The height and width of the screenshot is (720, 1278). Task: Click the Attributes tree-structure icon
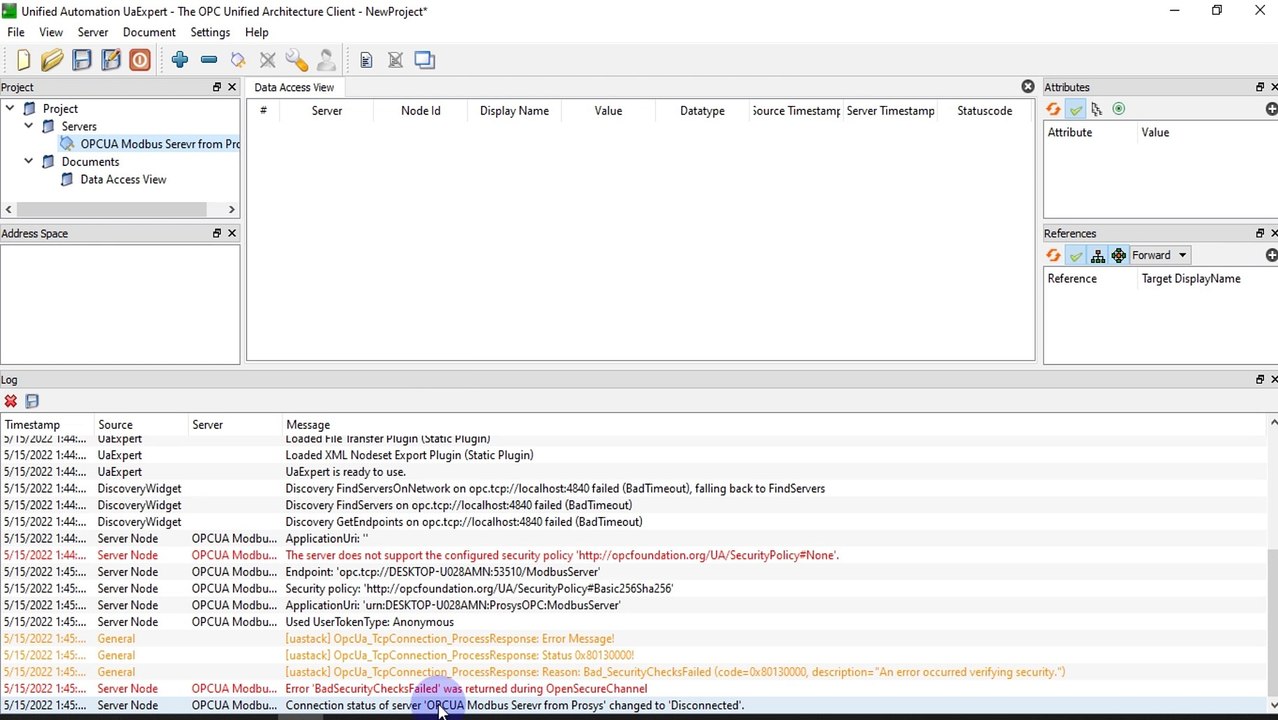point(1097,109)
